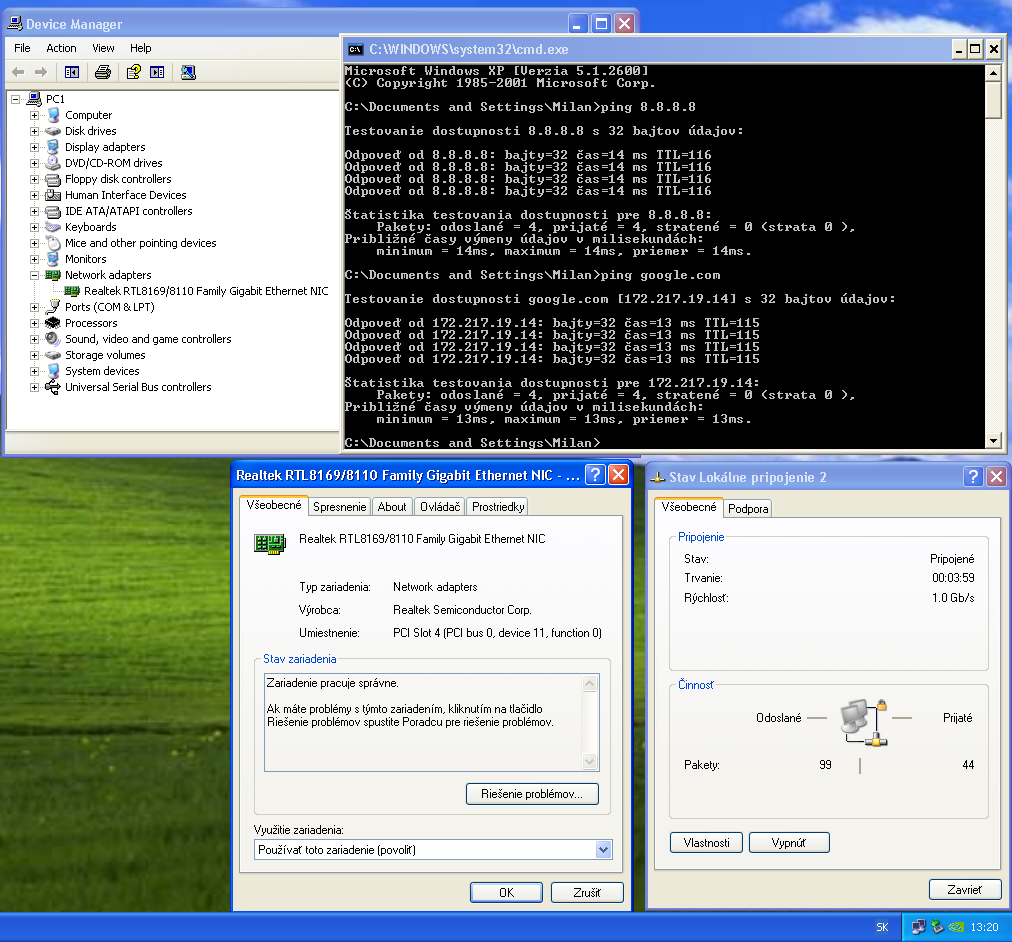The width and height of the screenshot is (1012, 942).
Task: Switch to the About tab
Action: click(392, 507)
